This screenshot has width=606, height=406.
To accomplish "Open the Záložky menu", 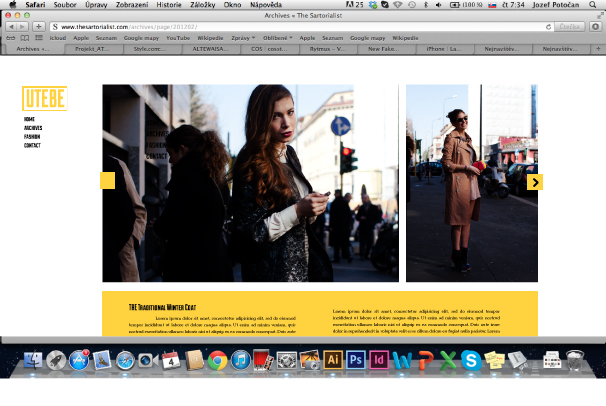I will coord(202,5).
